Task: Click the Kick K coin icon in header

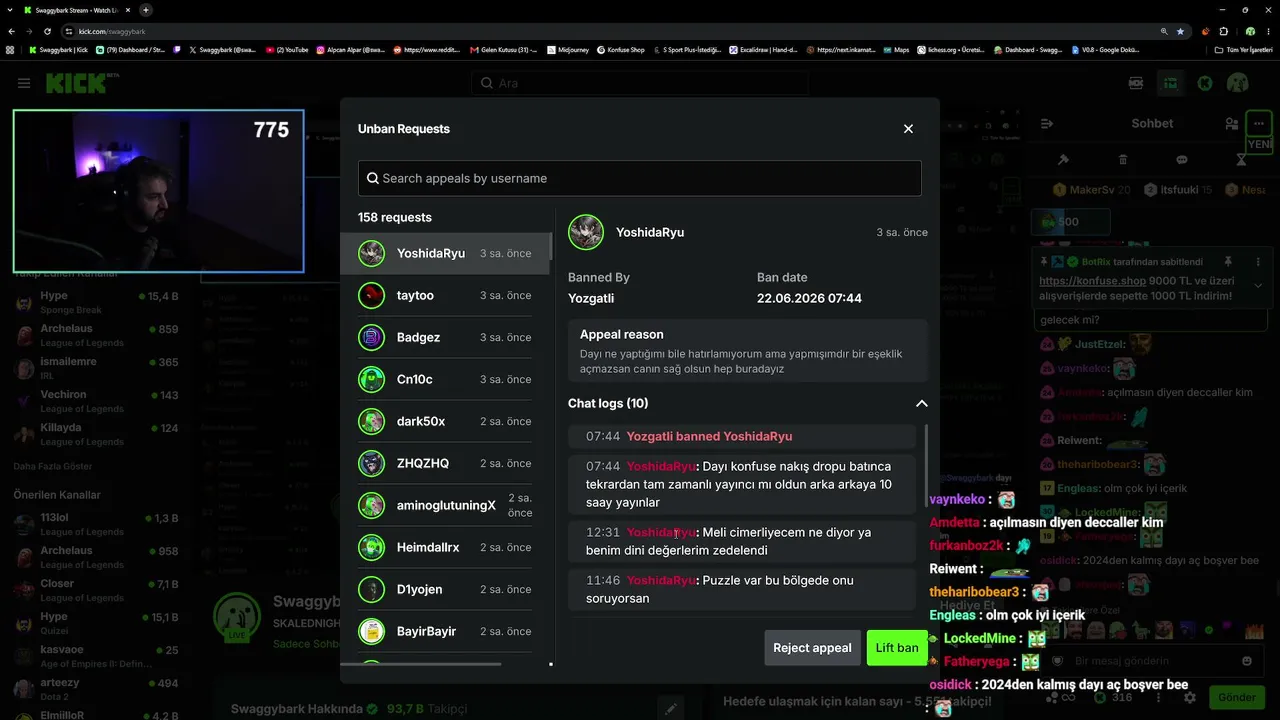Action: pyautogui.click(x=1205, y=83)
